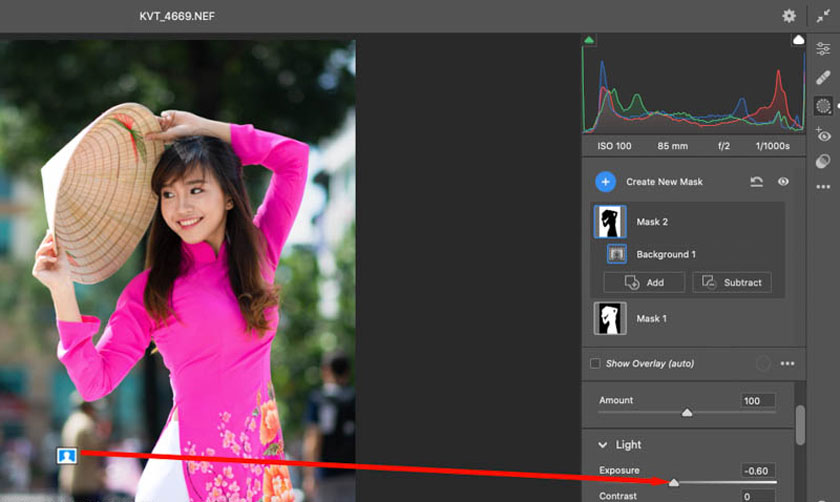Select the Masking tool icon

pyautogui.click(x=823, y=106)
